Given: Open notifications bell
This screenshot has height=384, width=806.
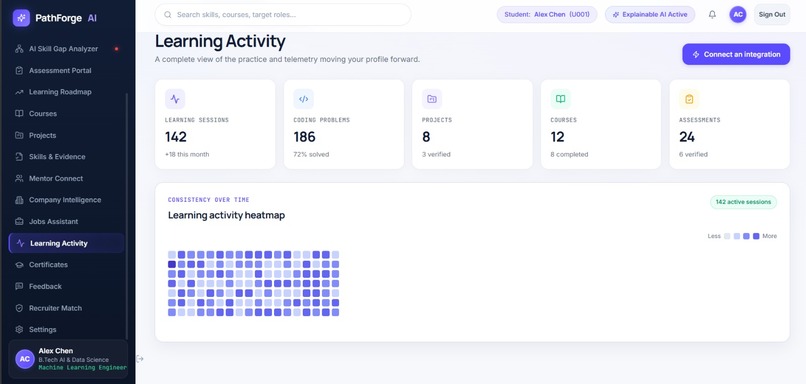Looking at the screenshot, I should [712, 14].
